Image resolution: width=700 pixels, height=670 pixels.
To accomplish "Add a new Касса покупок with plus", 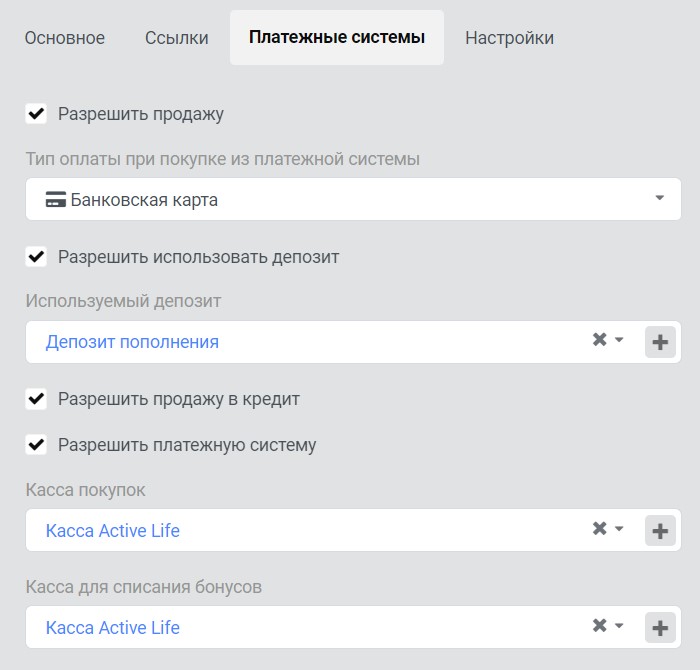I will (x=660, y=531).
